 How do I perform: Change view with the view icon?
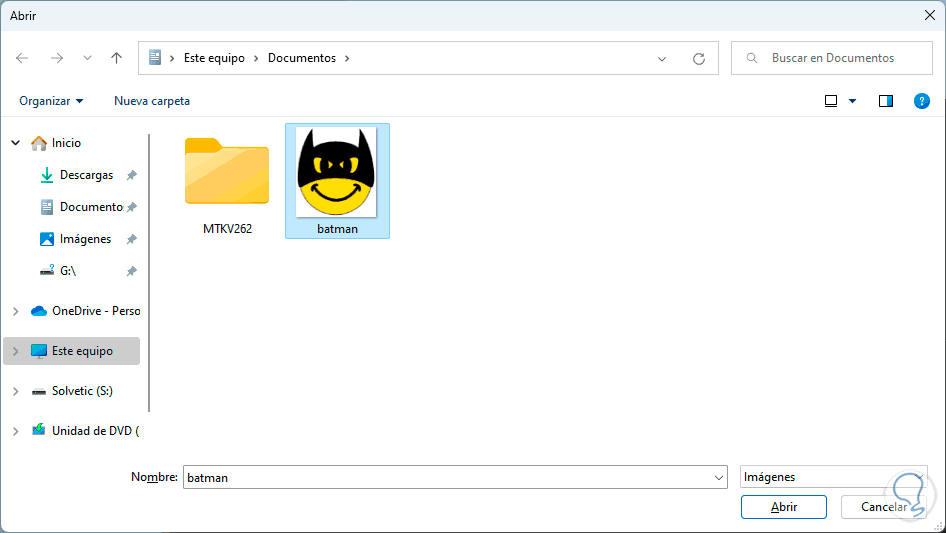831,101
